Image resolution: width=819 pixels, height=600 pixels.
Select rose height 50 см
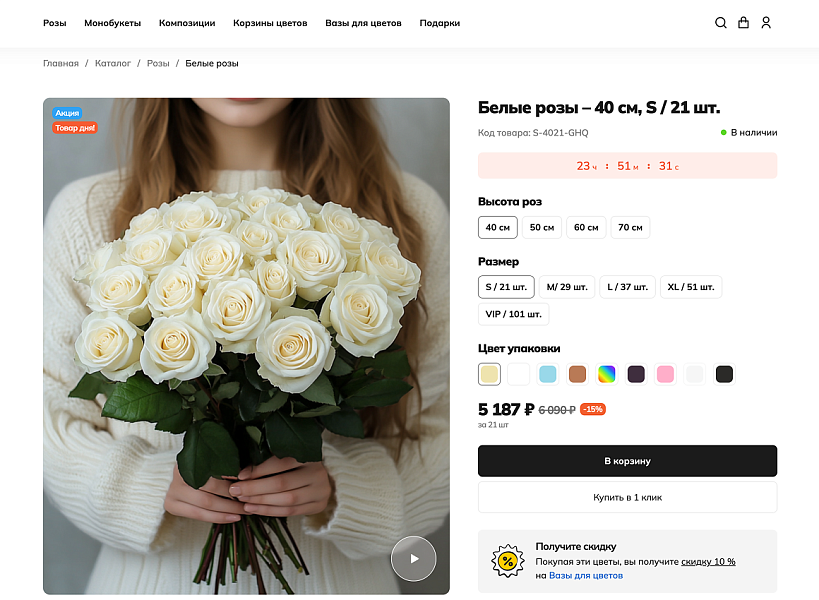click(x=541, y=227)
